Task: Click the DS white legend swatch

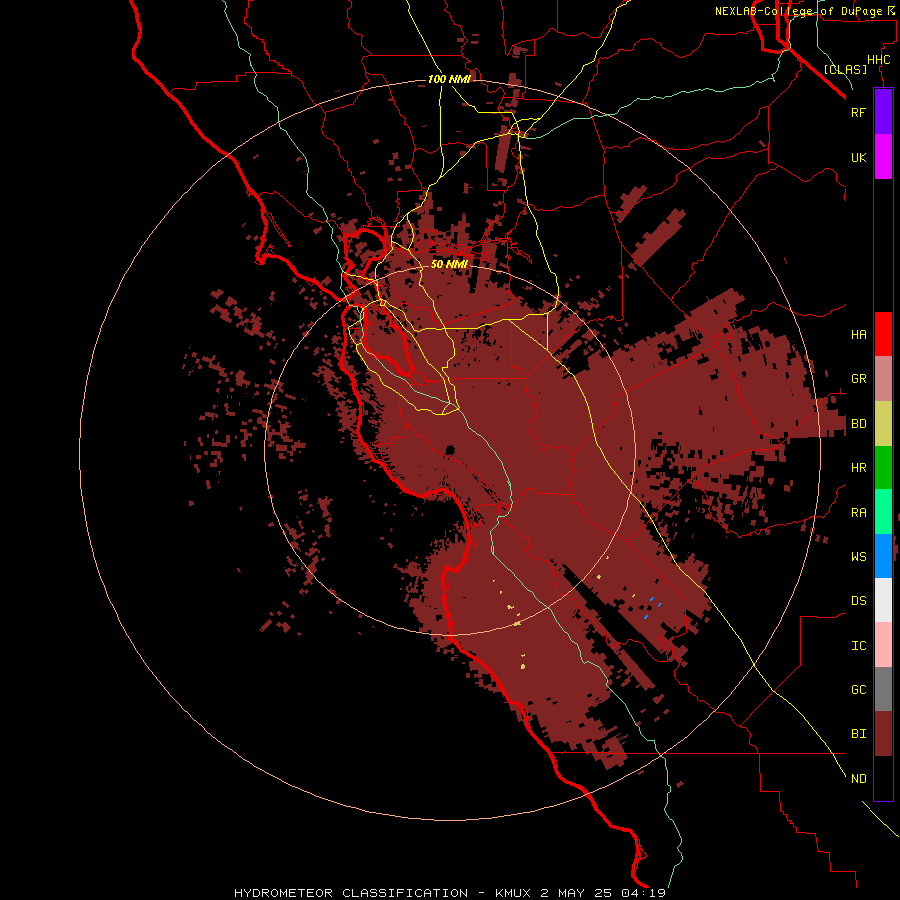Action: pyautogui.click(x=883, y=600)
